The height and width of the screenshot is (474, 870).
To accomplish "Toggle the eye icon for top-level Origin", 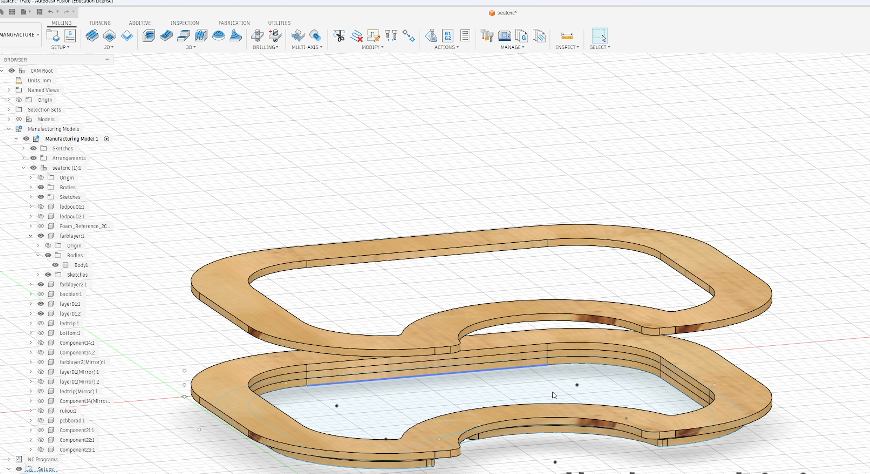I will point(19,100).
